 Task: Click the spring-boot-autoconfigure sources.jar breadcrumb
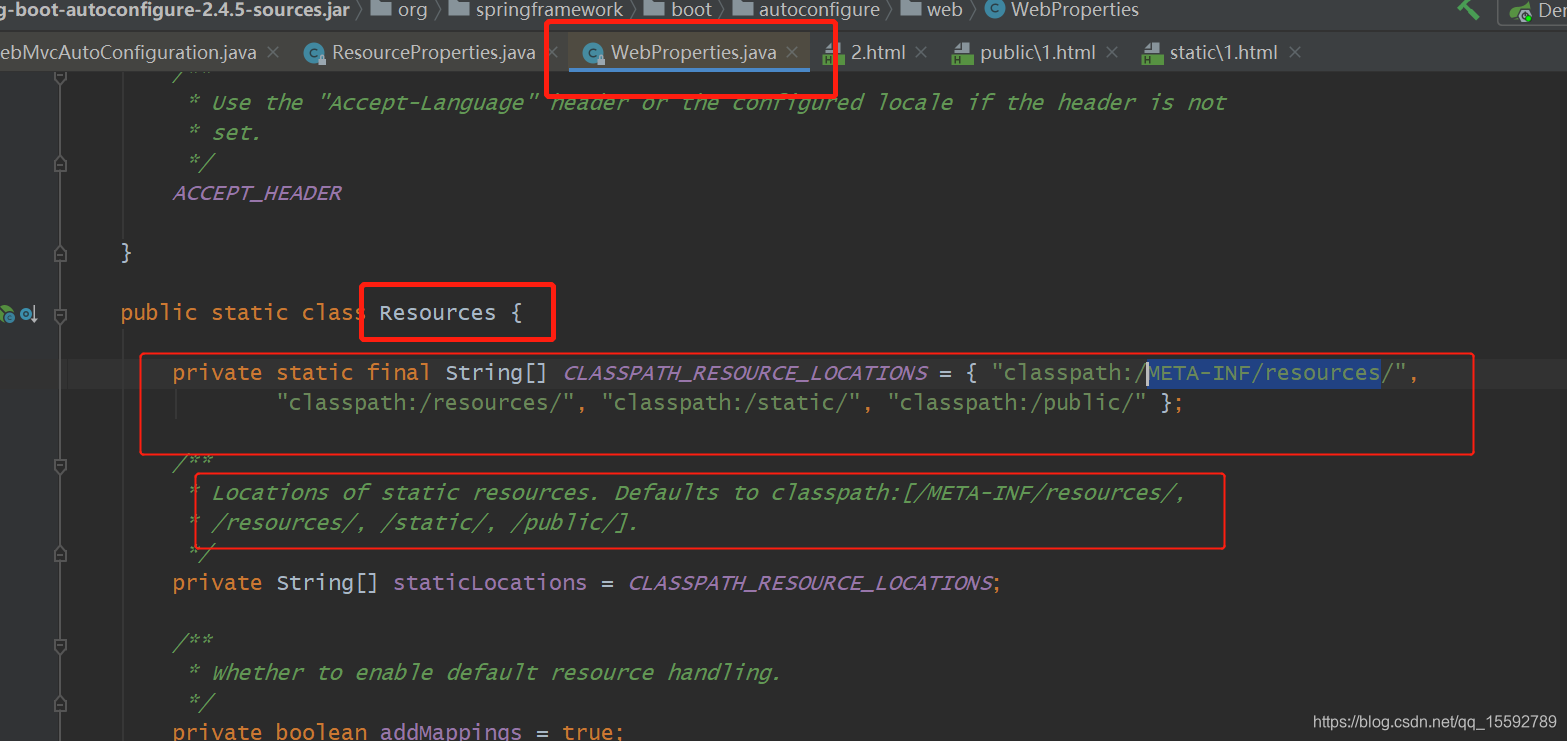pyautogui.click(x=175, y=9)
